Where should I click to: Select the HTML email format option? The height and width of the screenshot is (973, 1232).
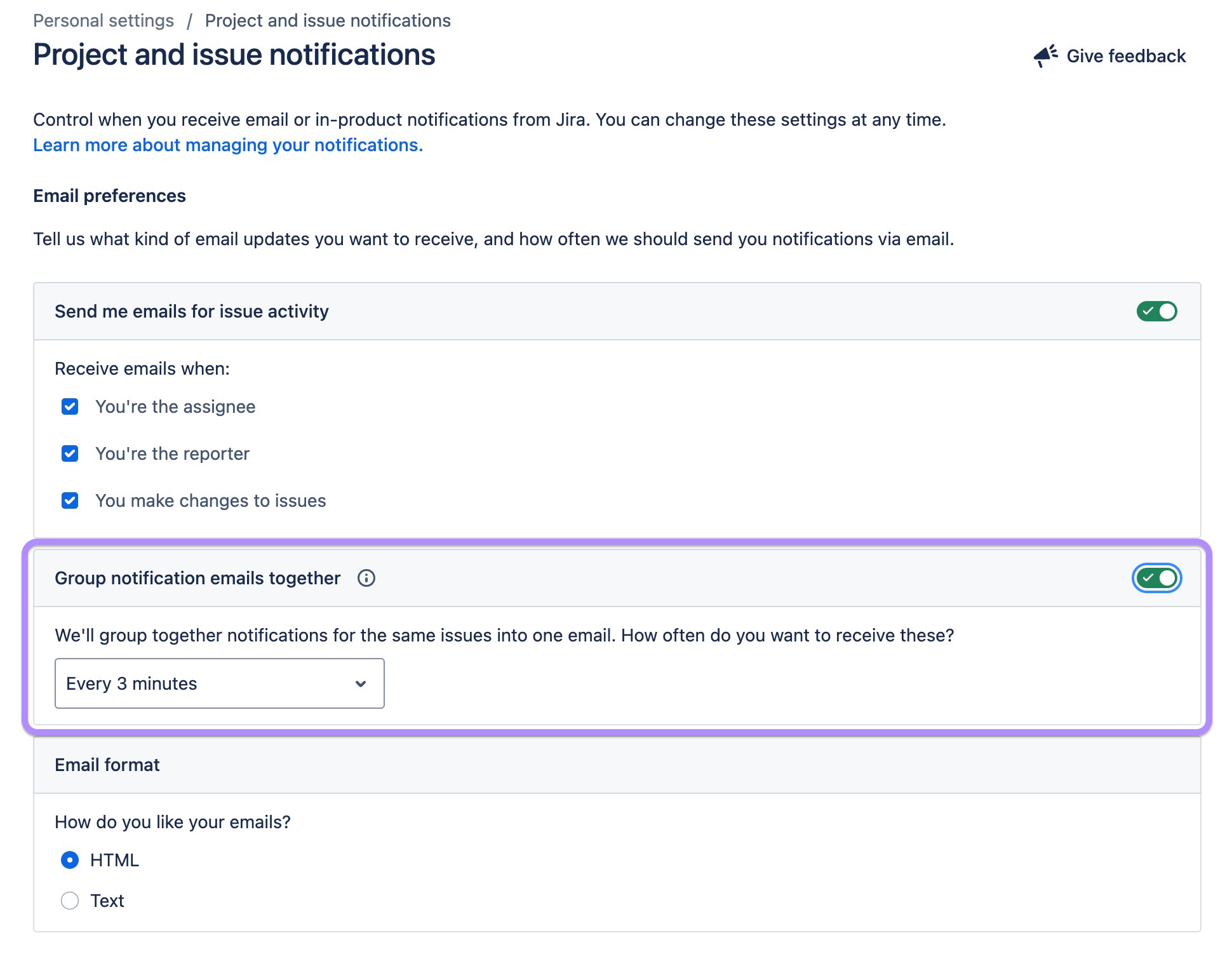pyautogui.click(x=70, y=860)
